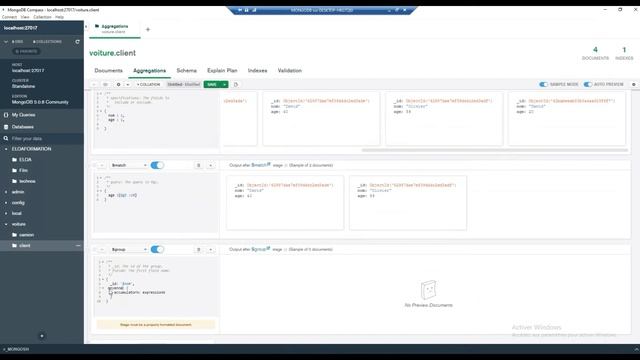Screen dimensions: 640x360
Task: Disable the $match stage toggle
Action: tap(157, 165)
